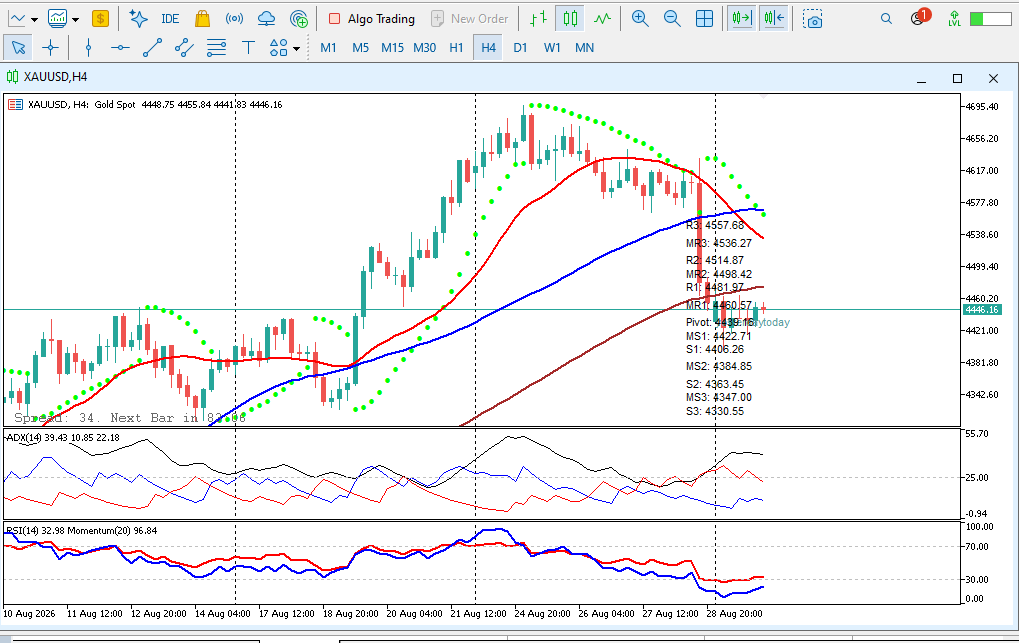Switch chart to candlesticks type
Screen dimensions: 1025x643
[570, 19]
